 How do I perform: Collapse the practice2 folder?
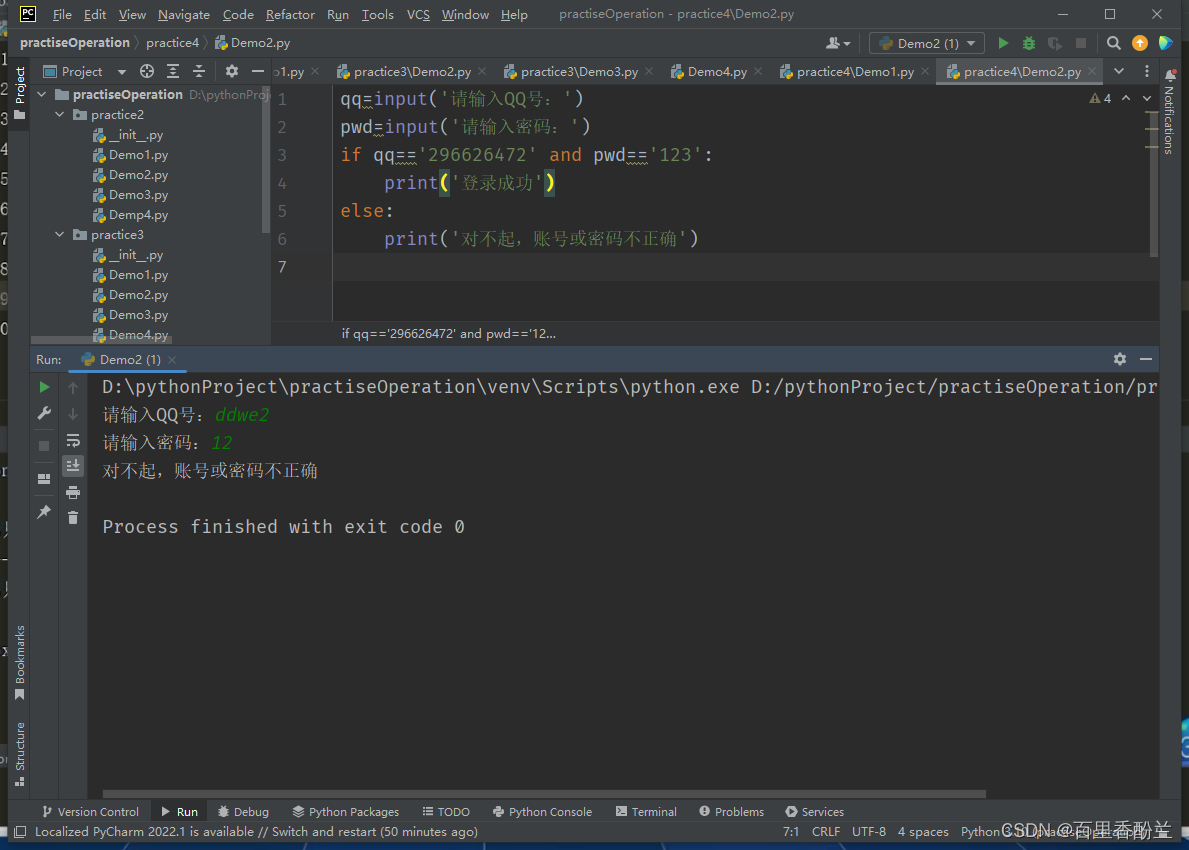pyautogui.click(x=60, y=114)
